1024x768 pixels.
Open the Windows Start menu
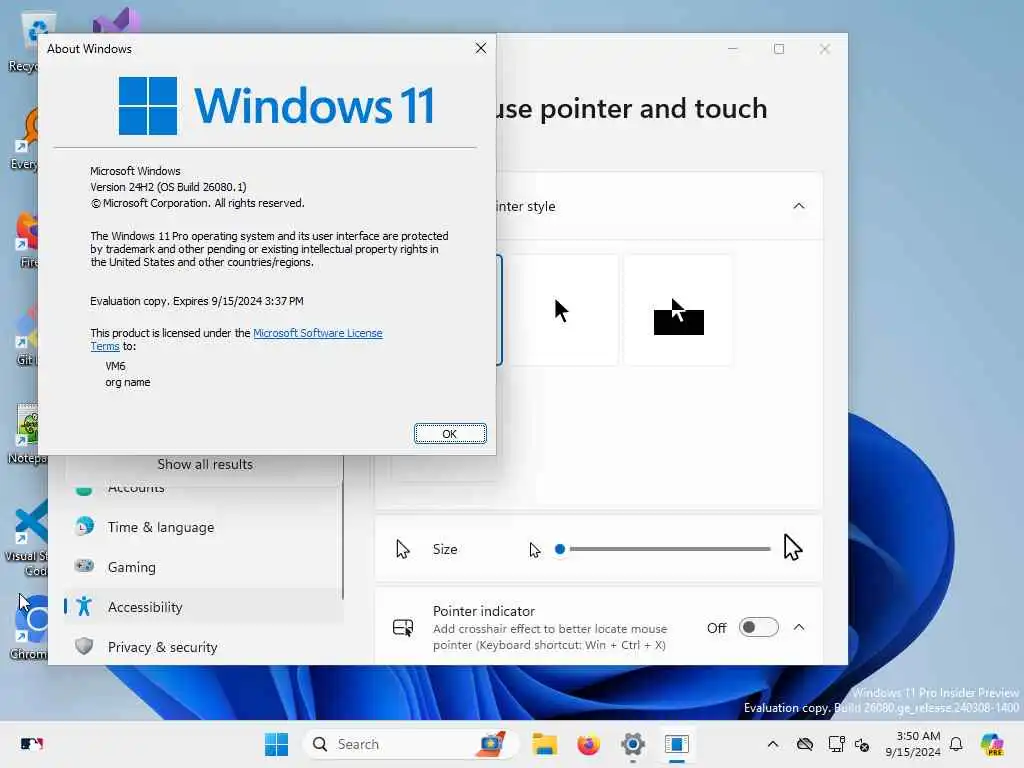pyautogui.click(x=276, y=744)
